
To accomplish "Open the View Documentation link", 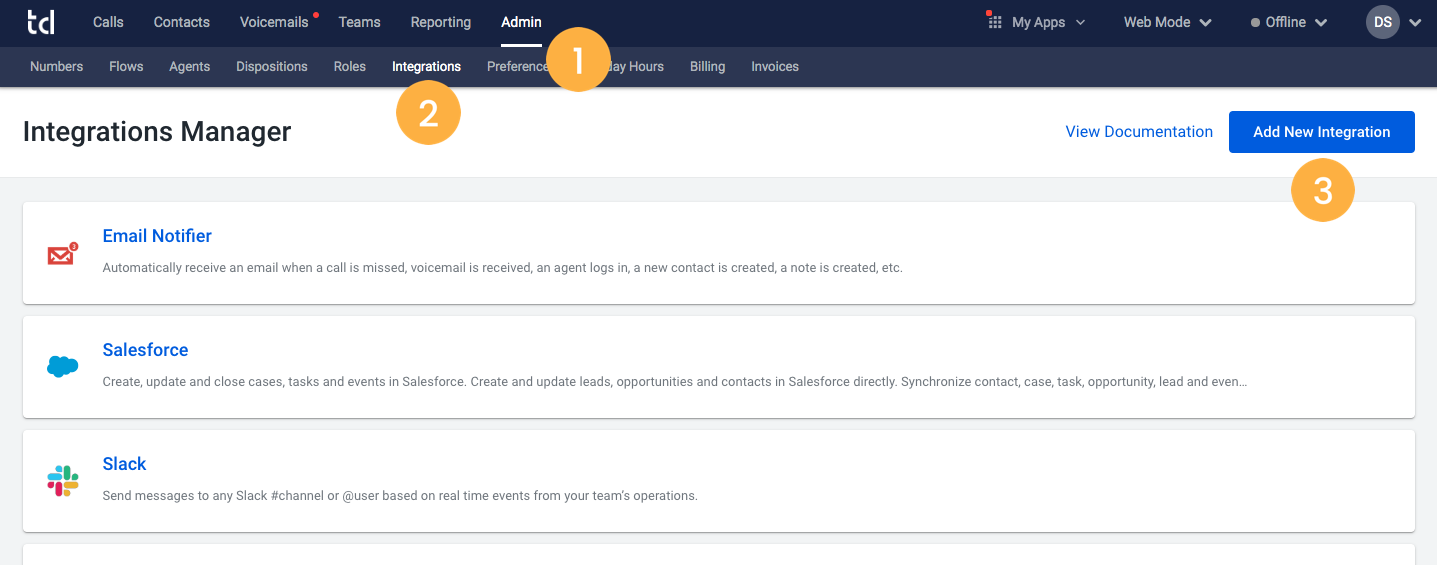I will tap(1139, 132).
